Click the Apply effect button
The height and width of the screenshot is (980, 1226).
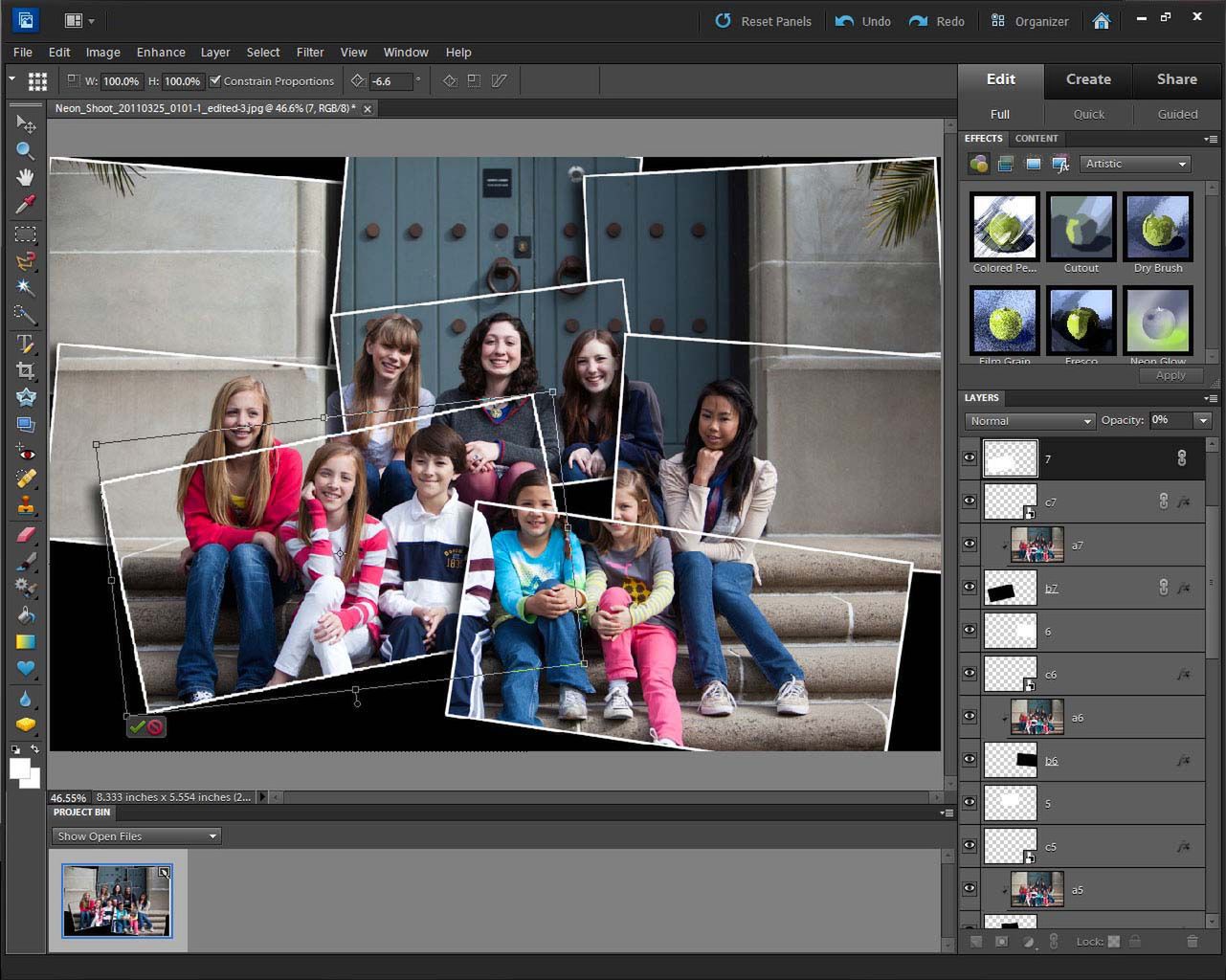tap(1170, 375)
